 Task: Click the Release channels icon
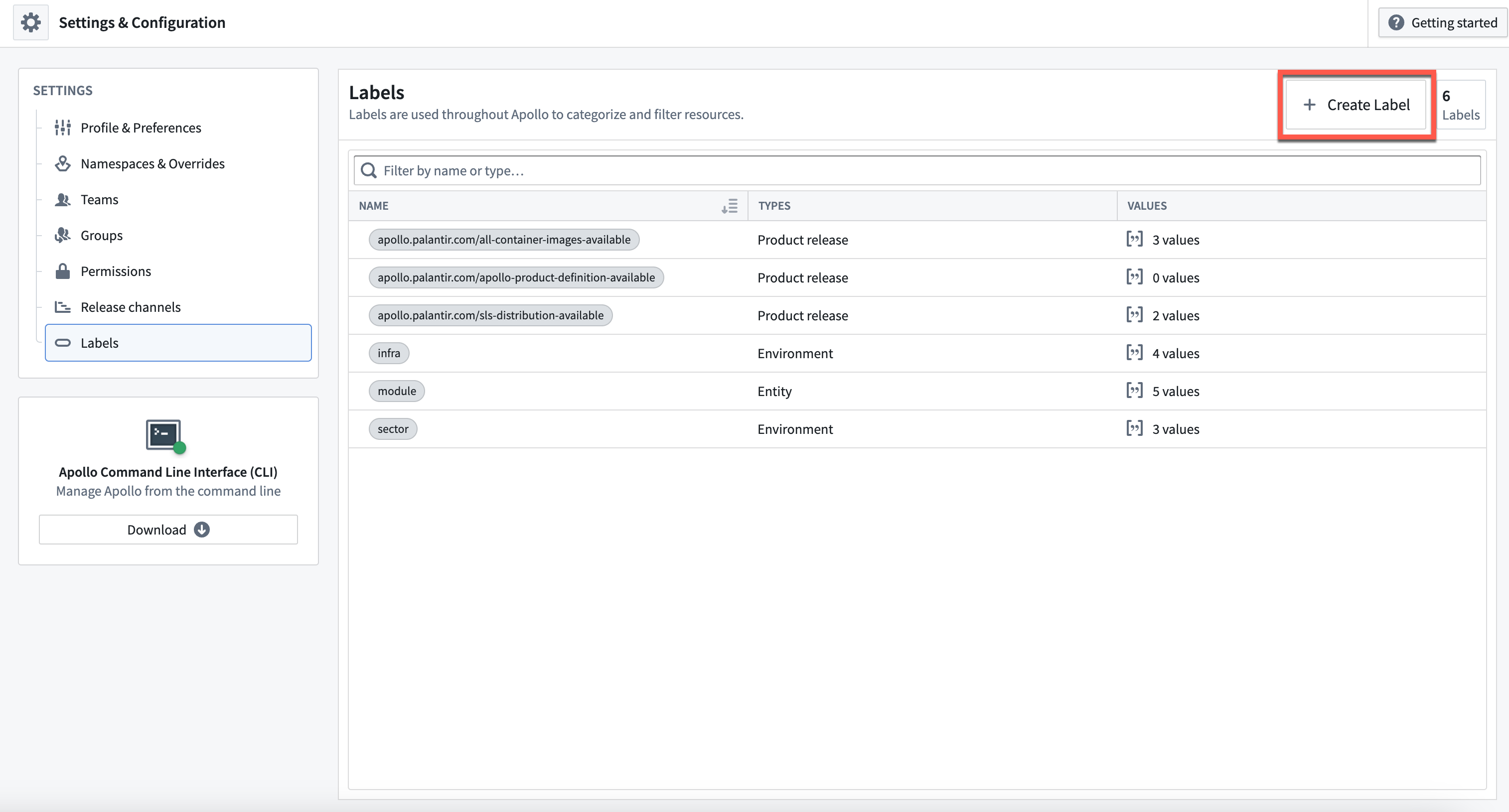click(x=62, y=307)
